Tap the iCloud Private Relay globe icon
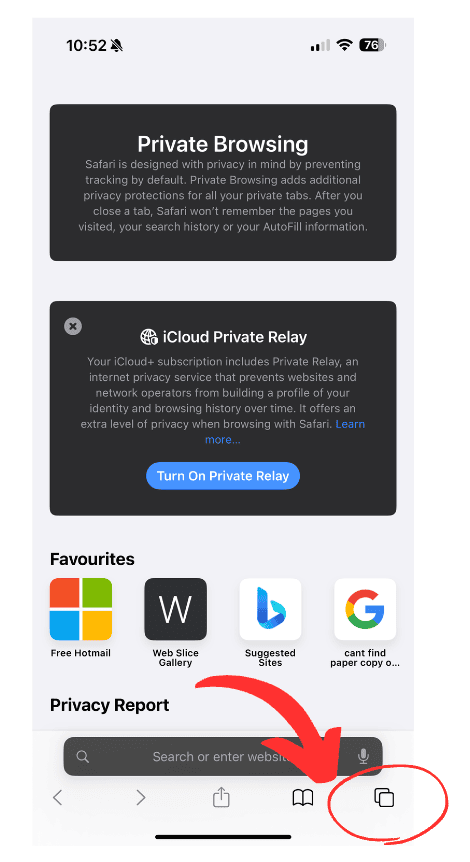Viewport: 470px width, 862px height. tap(149, 336)
